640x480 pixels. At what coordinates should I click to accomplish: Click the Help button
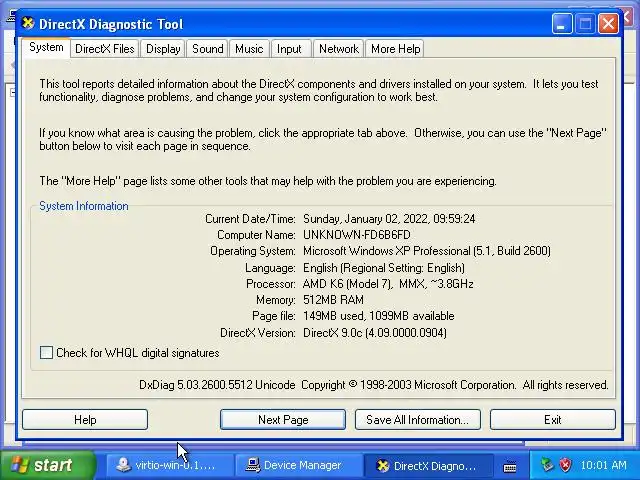85,420
